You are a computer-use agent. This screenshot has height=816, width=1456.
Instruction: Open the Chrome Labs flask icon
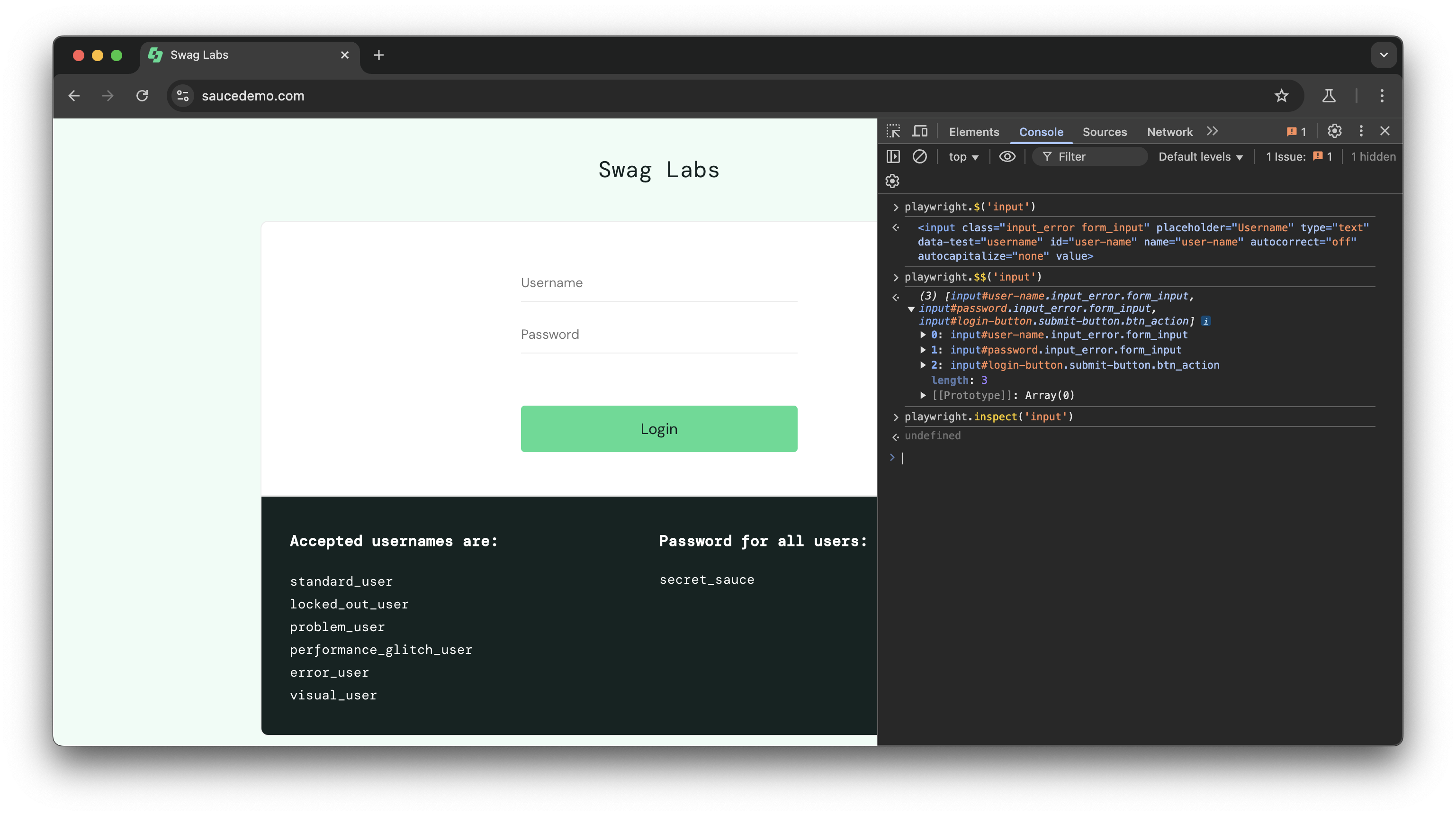1329,96
